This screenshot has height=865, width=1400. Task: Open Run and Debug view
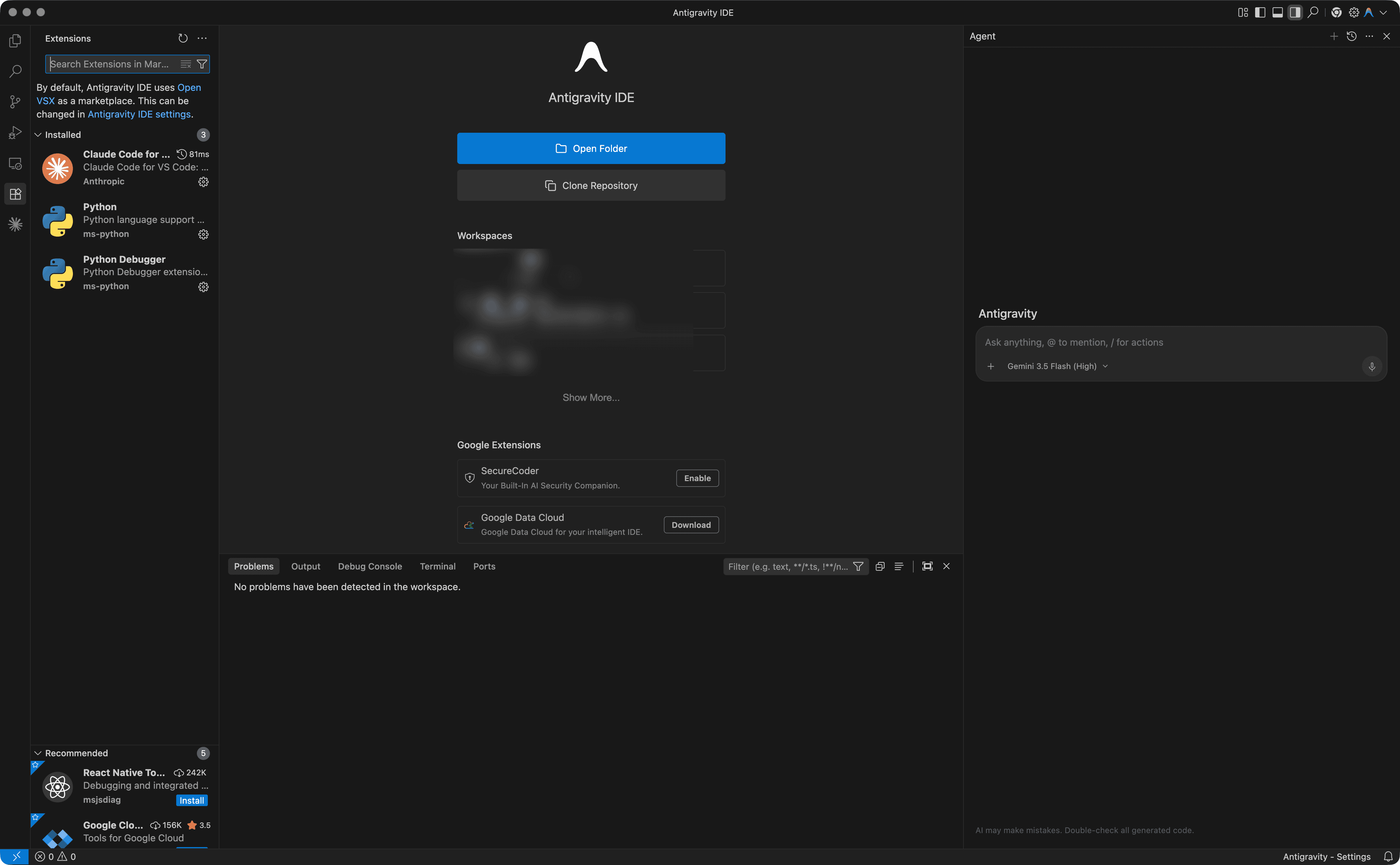point(15,133)
